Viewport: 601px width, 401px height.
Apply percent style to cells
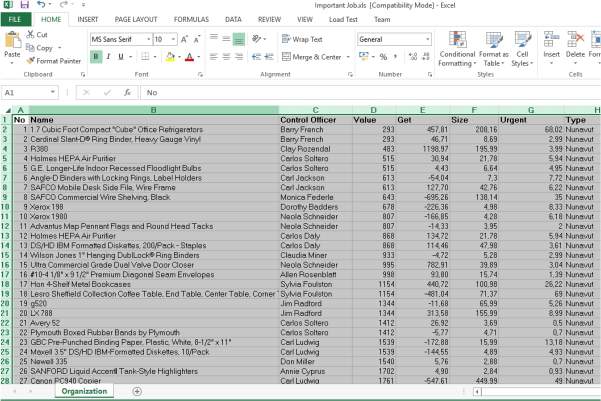click(383, 57)
